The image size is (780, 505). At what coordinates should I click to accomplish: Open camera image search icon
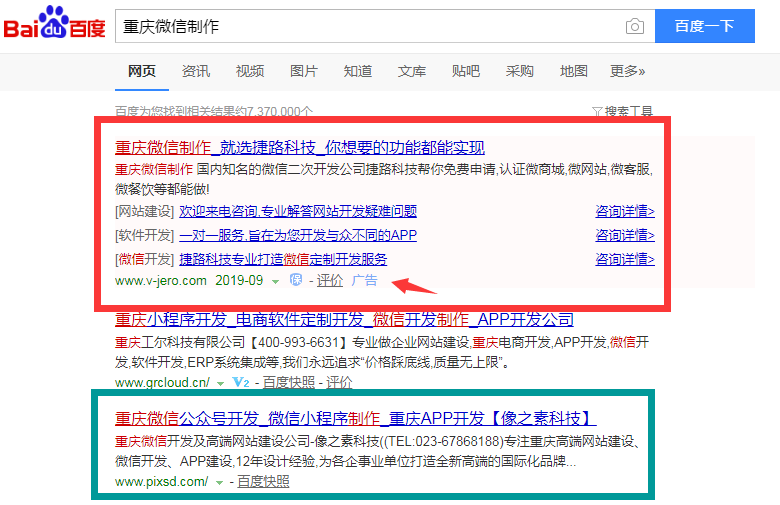634,26
